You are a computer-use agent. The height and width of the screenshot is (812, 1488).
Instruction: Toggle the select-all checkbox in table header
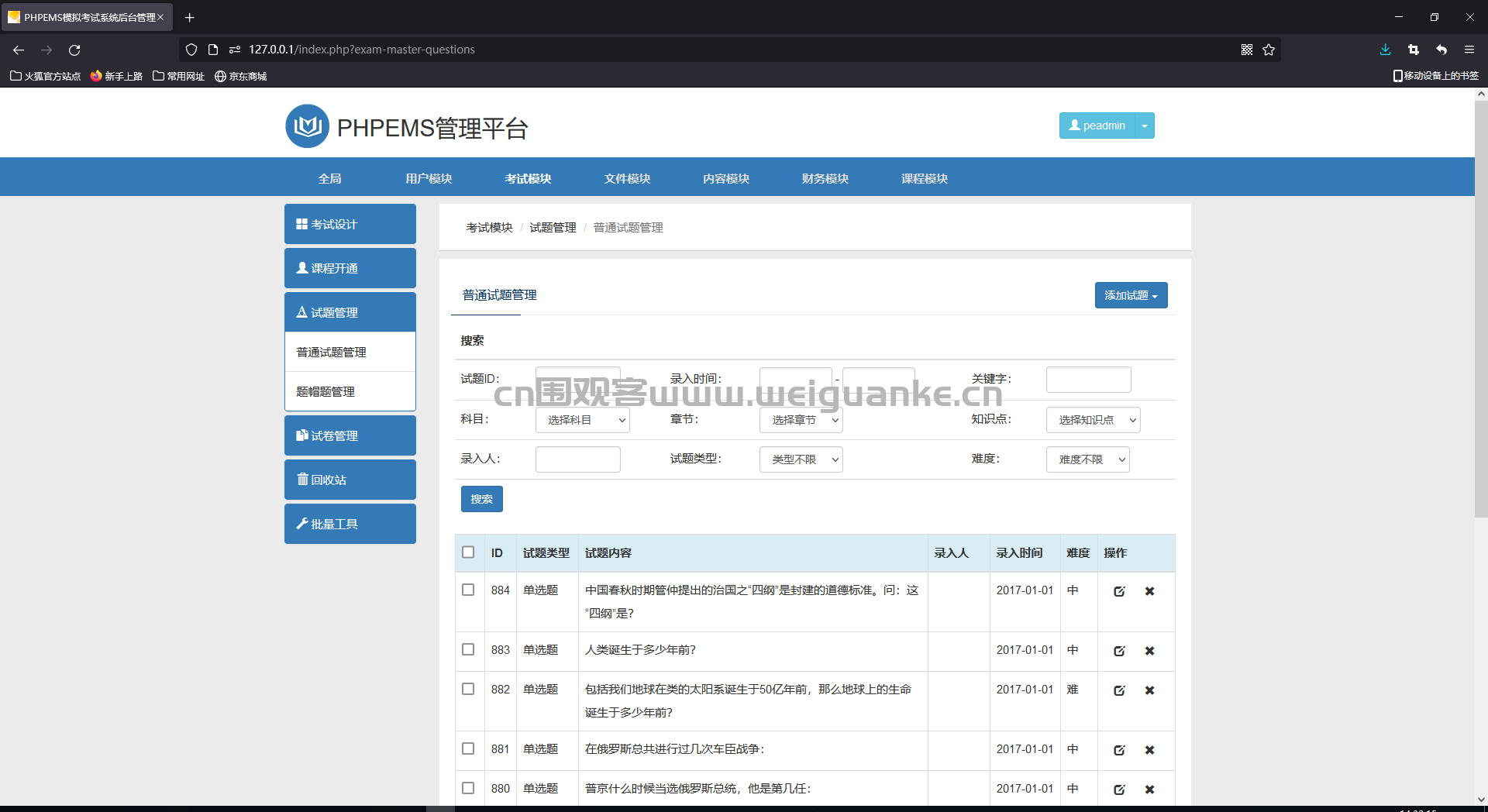[468, 552]
